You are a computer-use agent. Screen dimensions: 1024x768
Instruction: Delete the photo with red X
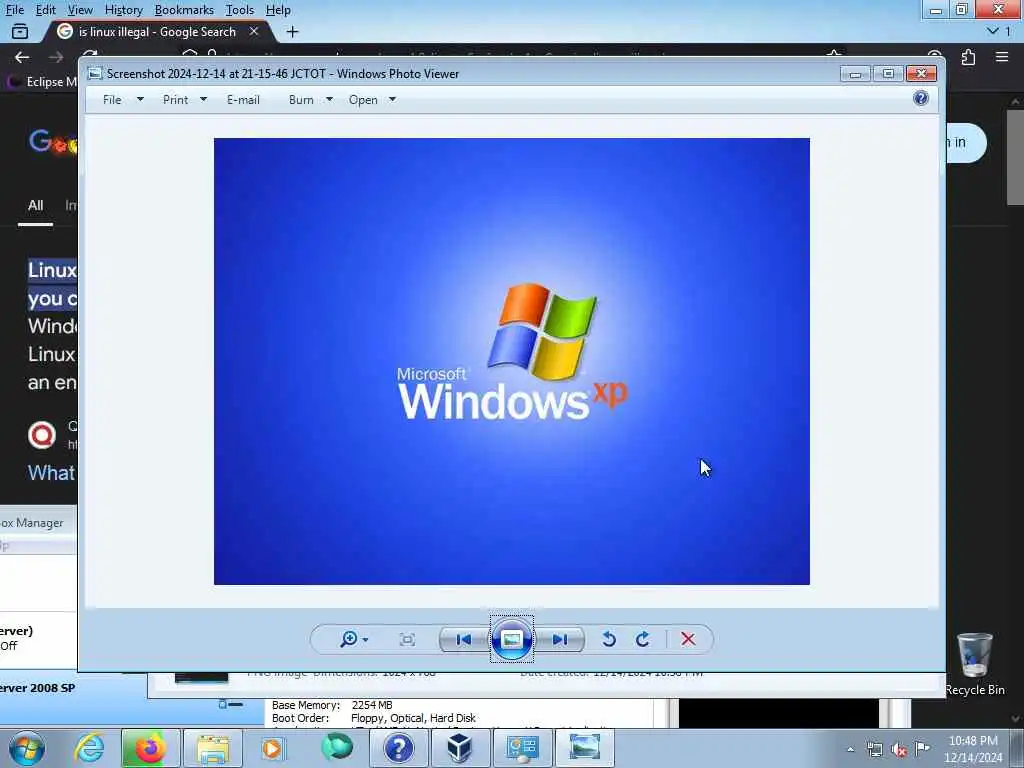[x=688, y=639]
